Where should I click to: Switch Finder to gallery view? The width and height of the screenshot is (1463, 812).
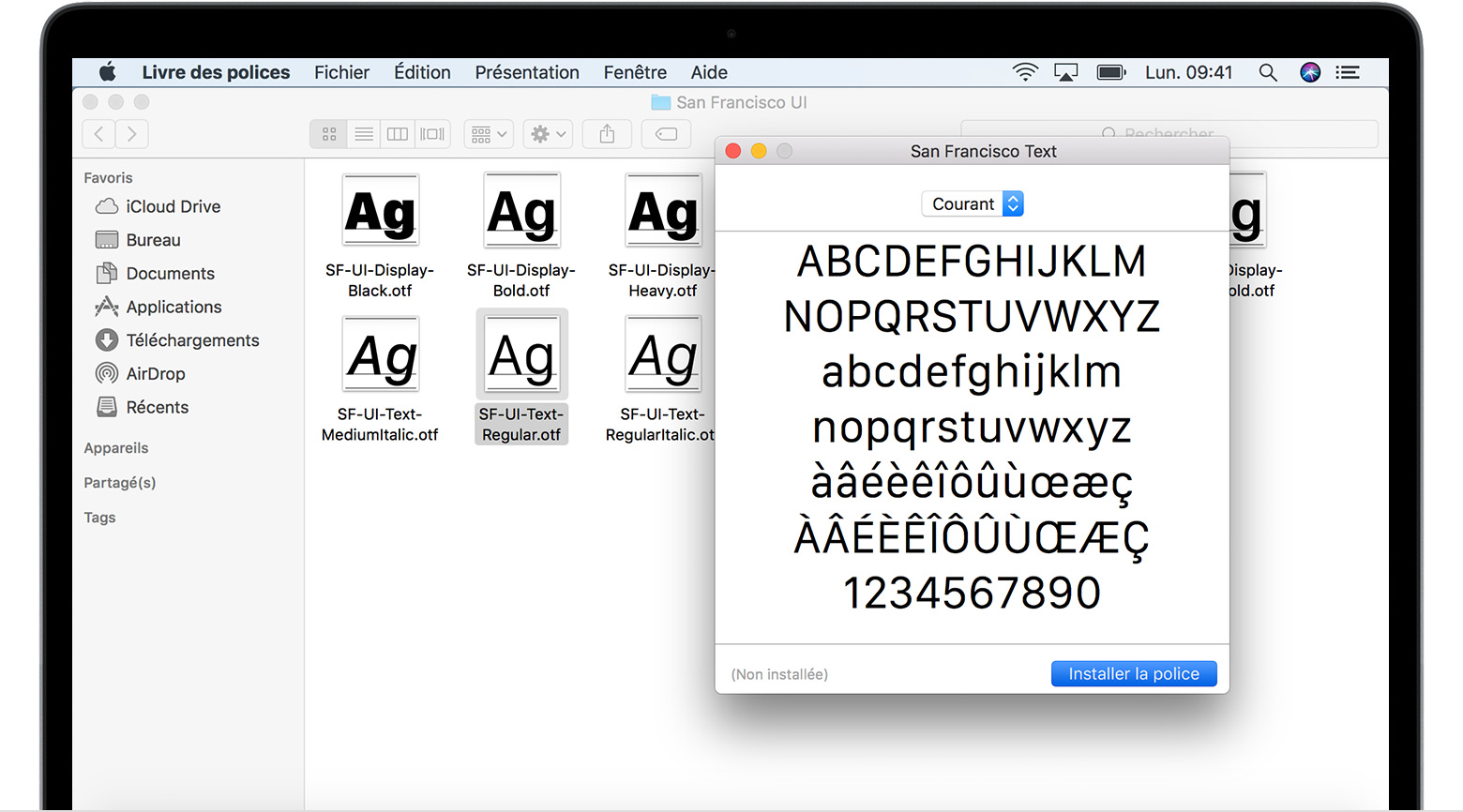point(432,134)
